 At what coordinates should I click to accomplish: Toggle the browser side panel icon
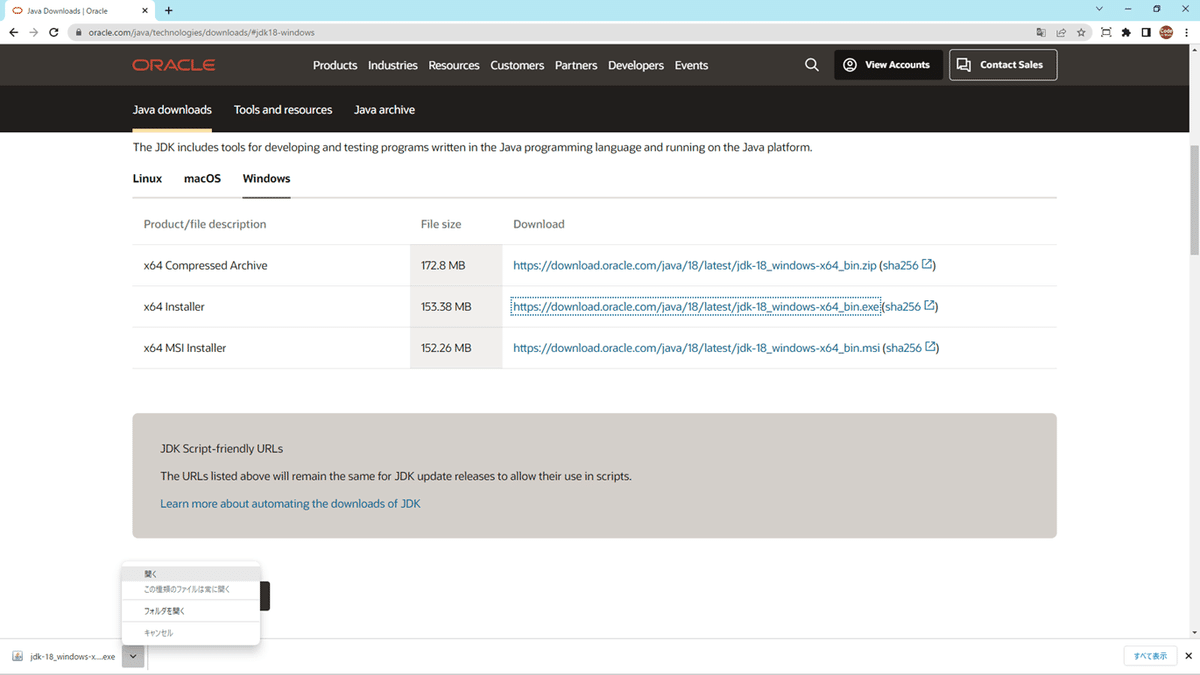coord(1146,32)
